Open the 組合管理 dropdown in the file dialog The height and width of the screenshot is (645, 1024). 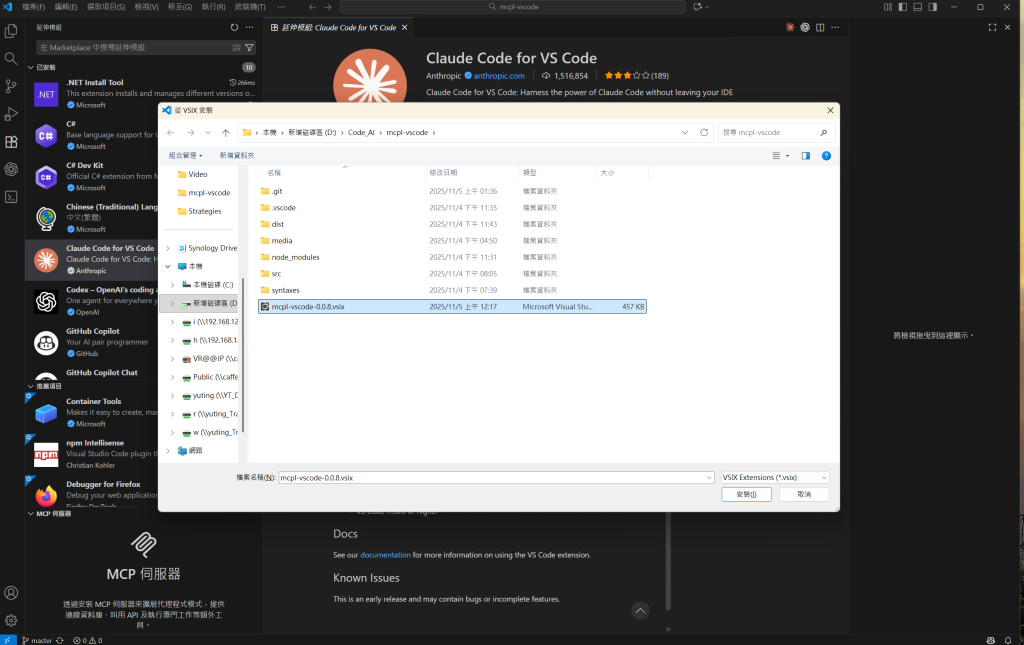click(x=185, y=155)
